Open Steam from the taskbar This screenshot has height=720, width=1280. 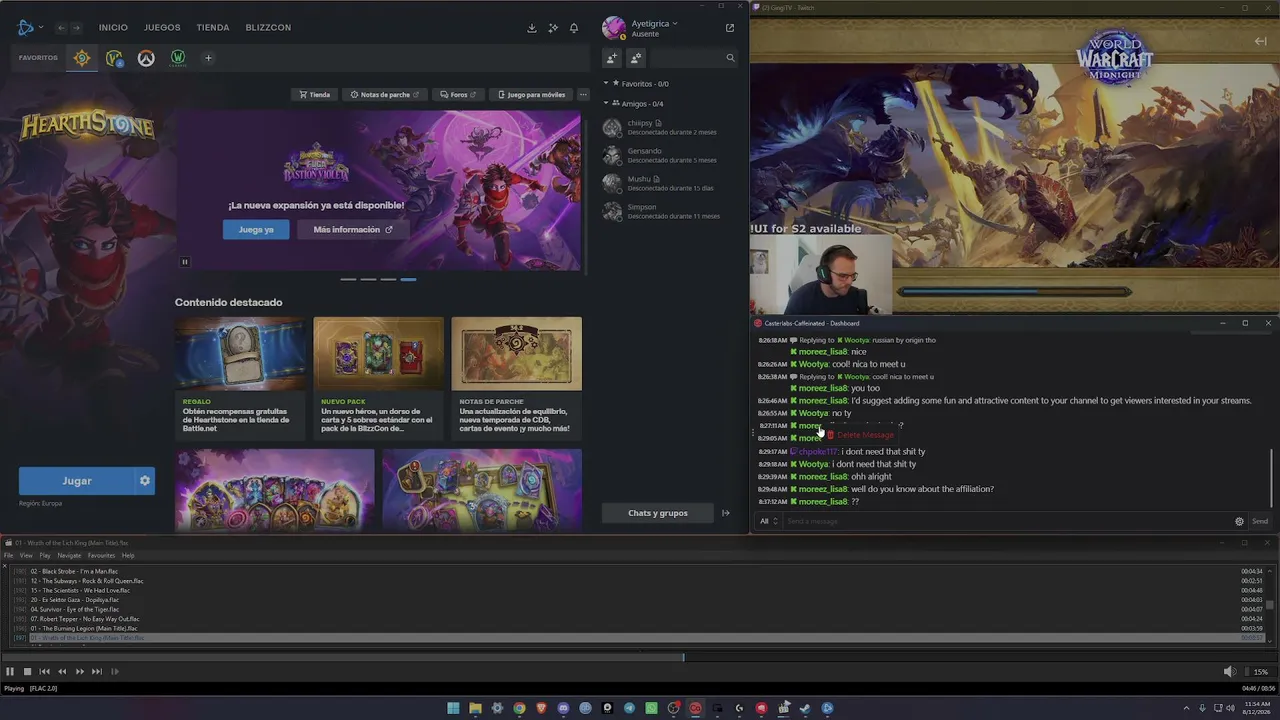tap(805, 708)
